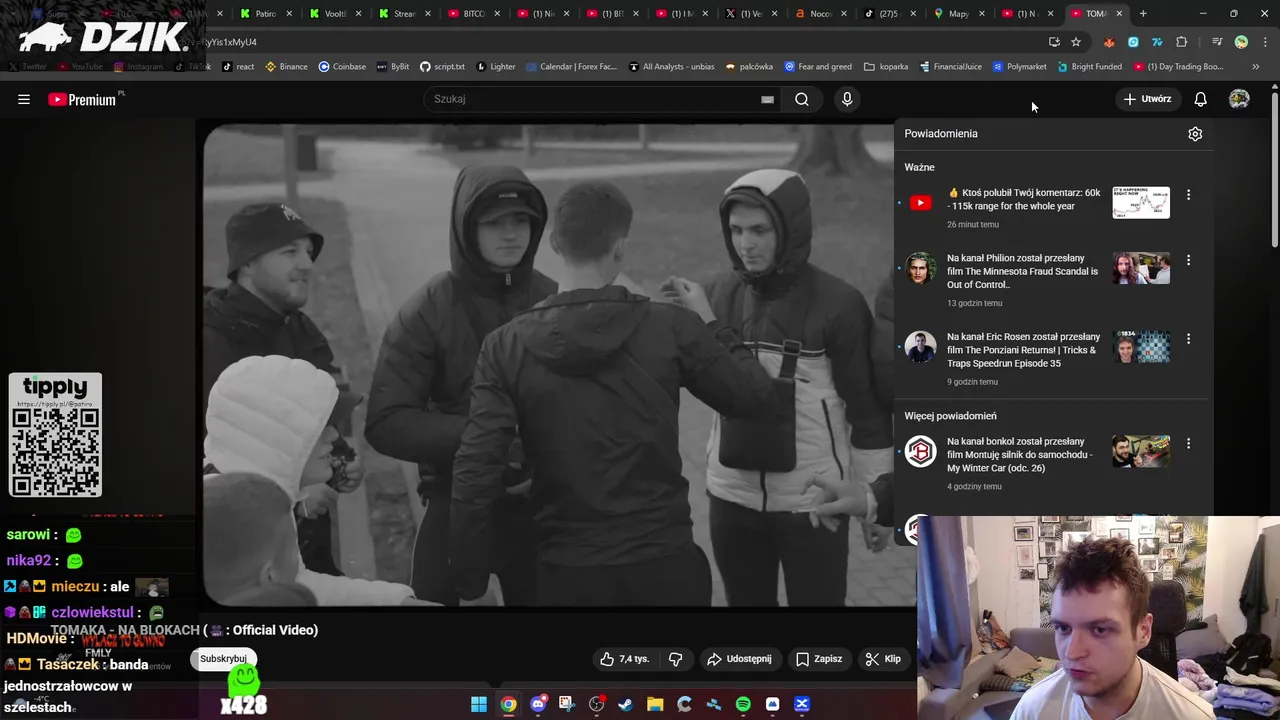
Task: Open the Extensions puzzle icon
Action: pos(1182,42)
